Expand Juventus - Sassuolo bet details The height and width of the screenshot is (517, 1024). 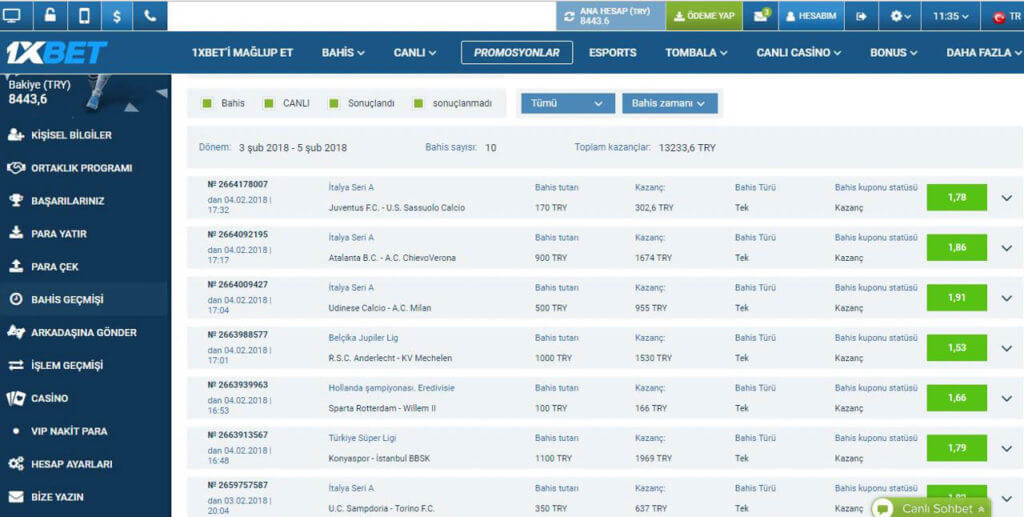1006,197
